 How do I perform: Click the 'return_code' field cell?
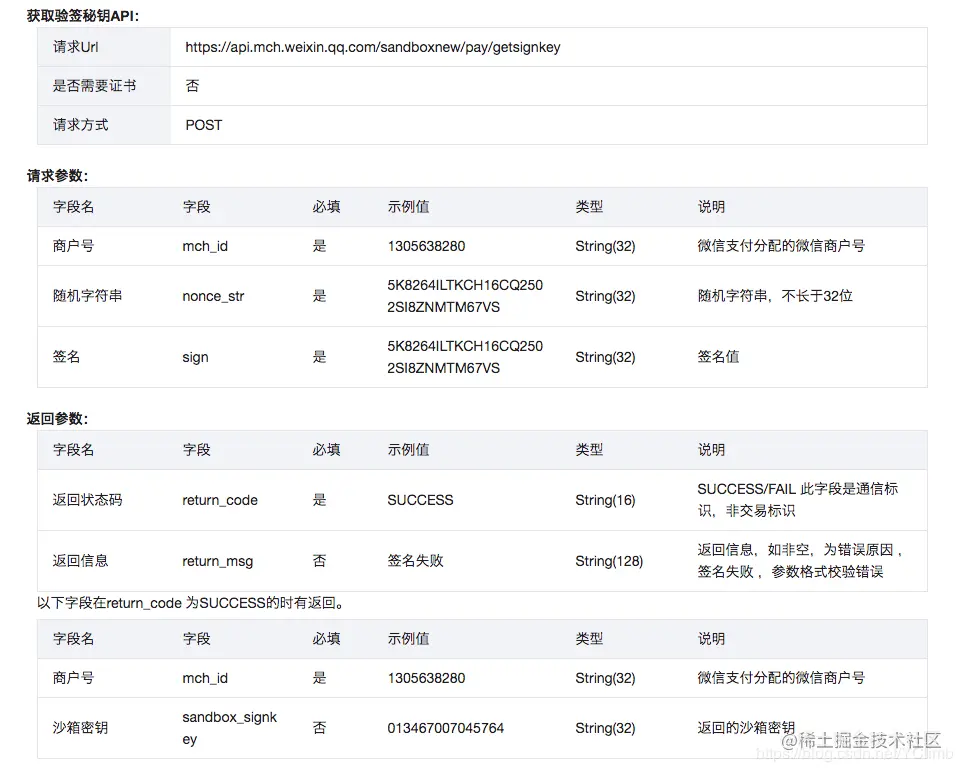220,500
